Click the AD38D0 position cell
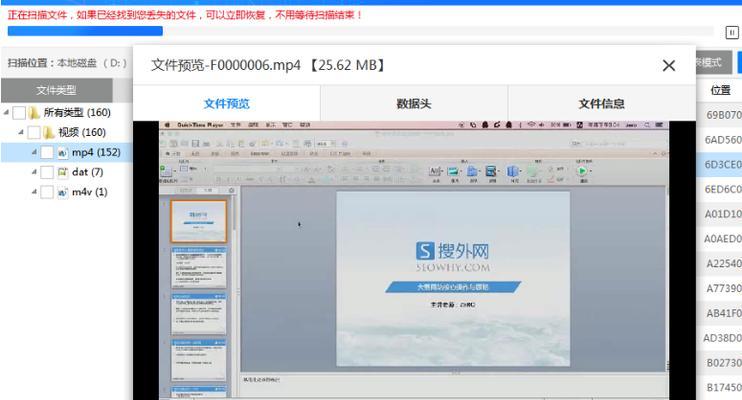This screenshot has width=742, height=400. [x=723, y=338]
